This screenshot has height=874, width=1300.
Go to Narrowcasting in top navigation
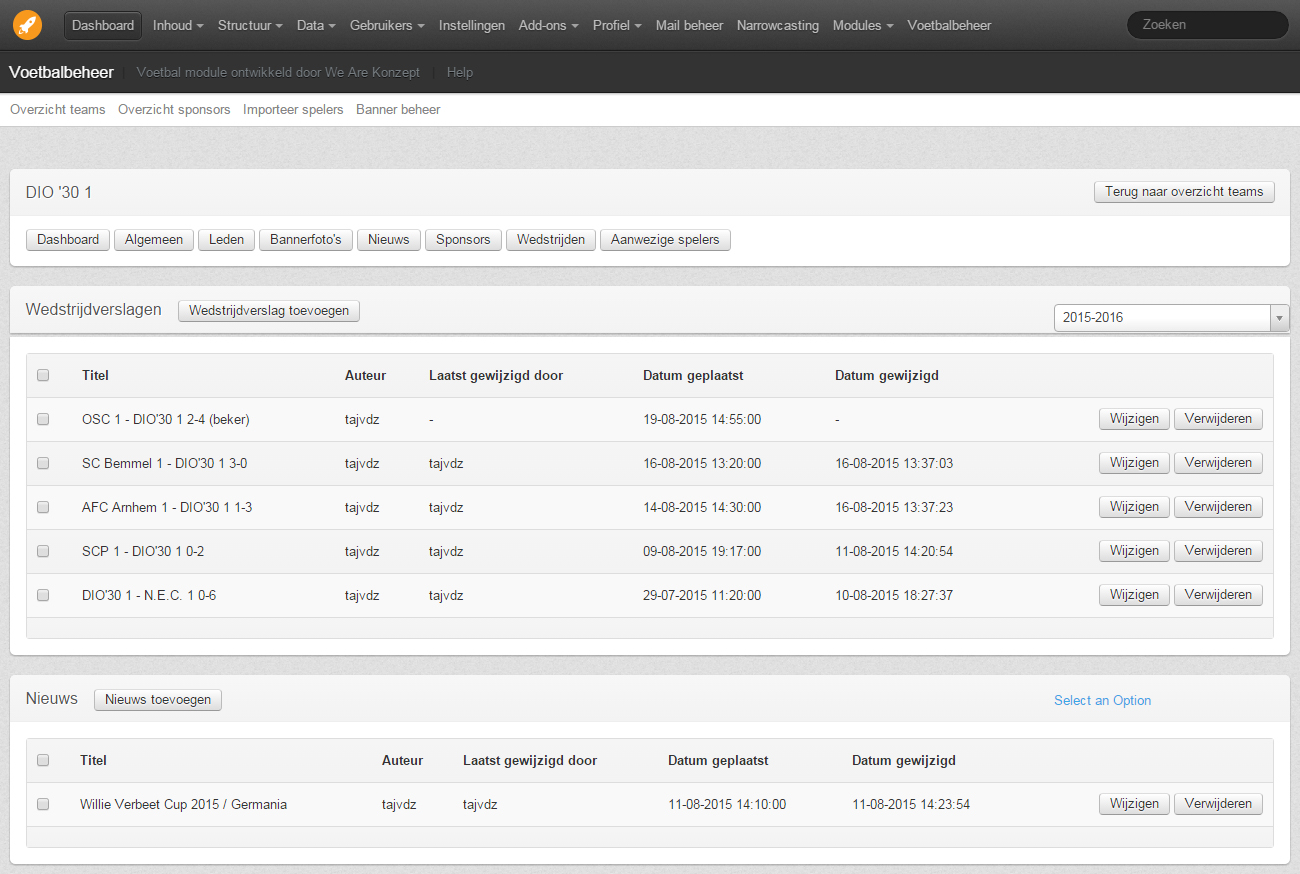777,25
